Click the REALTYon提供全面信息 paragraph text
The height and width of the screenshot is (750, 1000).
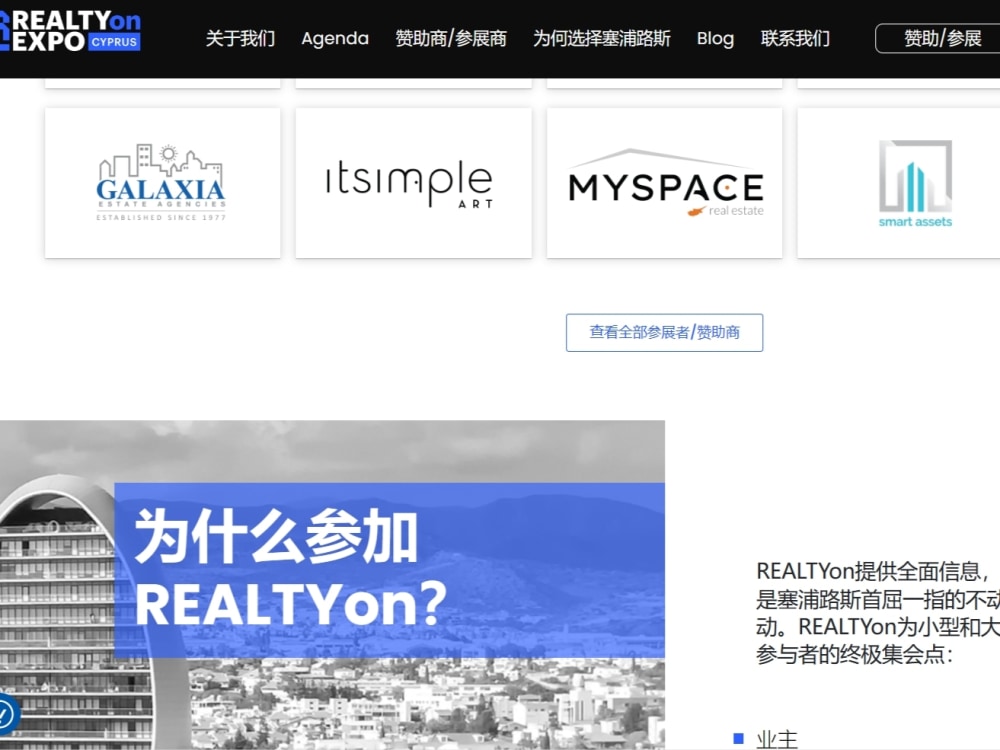(878, 612)
